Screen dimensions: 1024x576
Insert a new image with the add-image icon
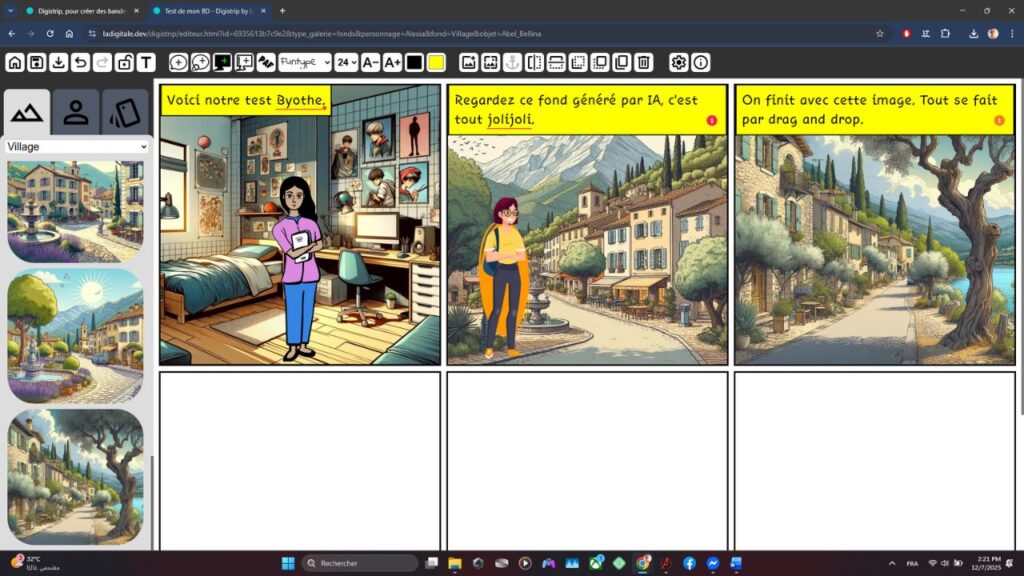tap(467, 62)
